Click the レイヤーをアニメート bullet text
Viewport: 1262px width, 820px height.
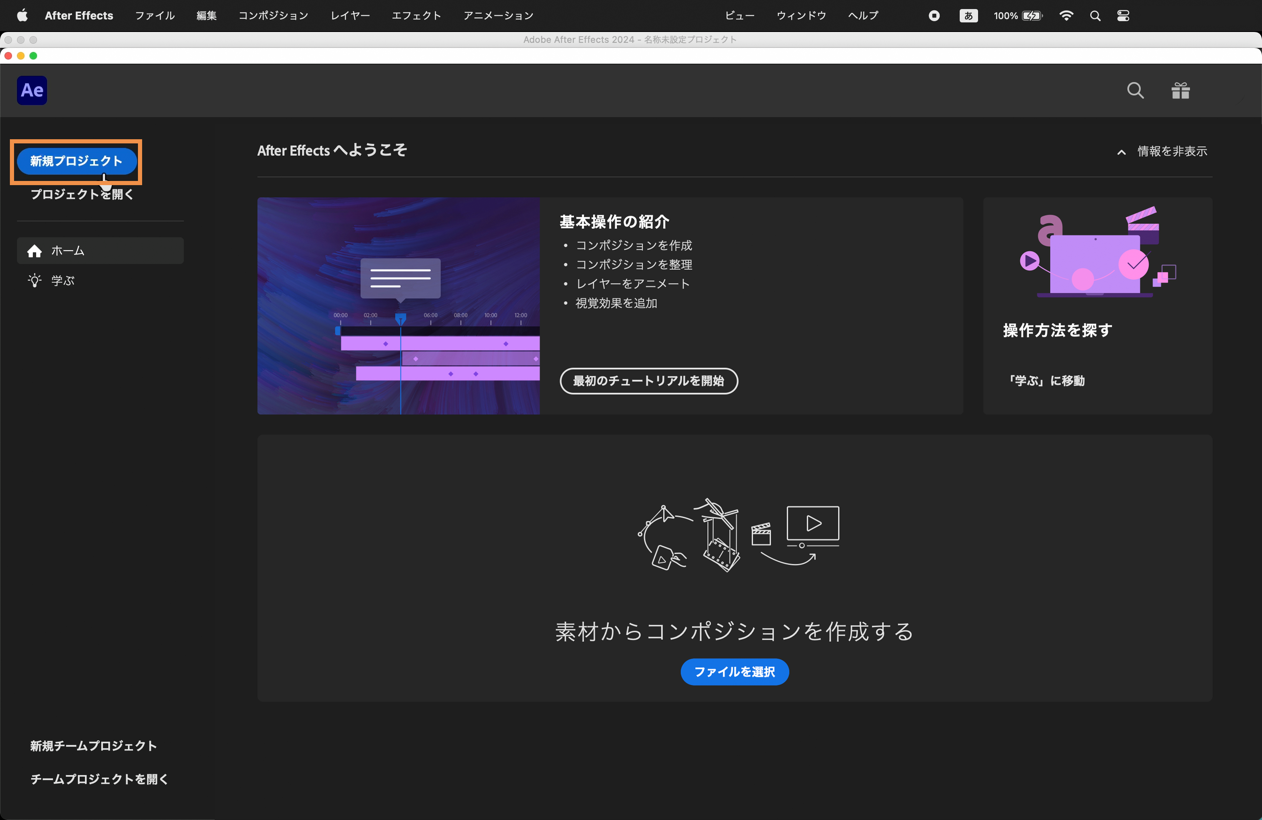tap(633, 284)
